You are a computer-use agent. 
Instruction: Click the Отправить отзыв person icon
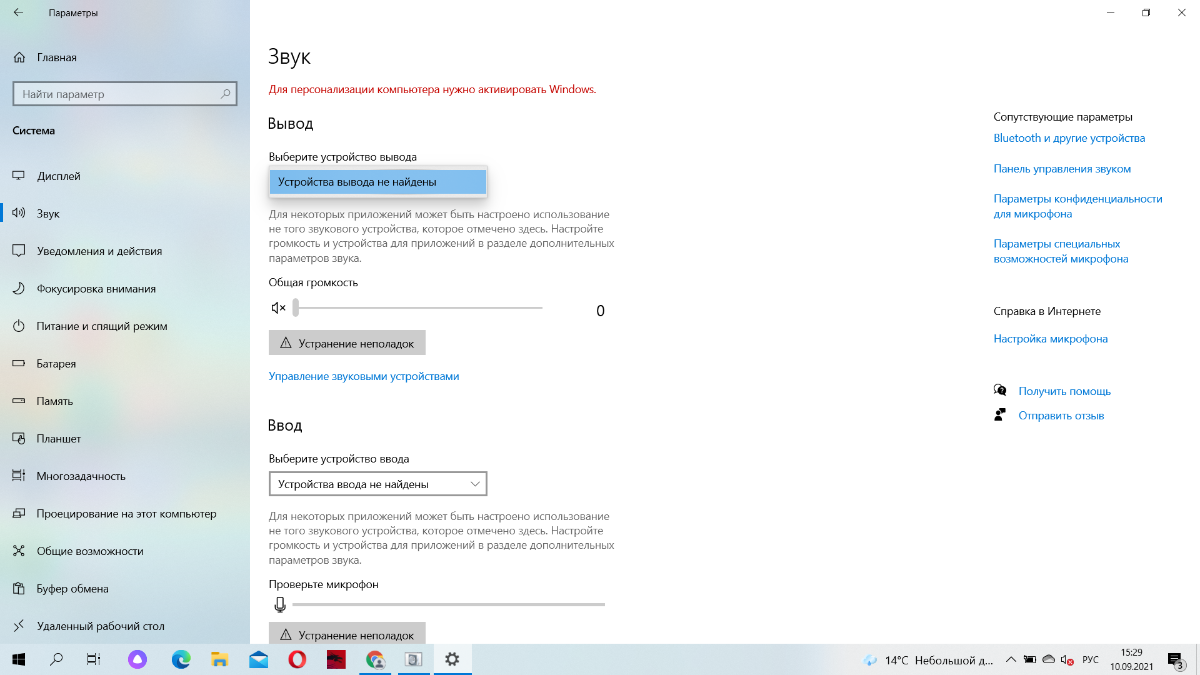[1000, 414]
